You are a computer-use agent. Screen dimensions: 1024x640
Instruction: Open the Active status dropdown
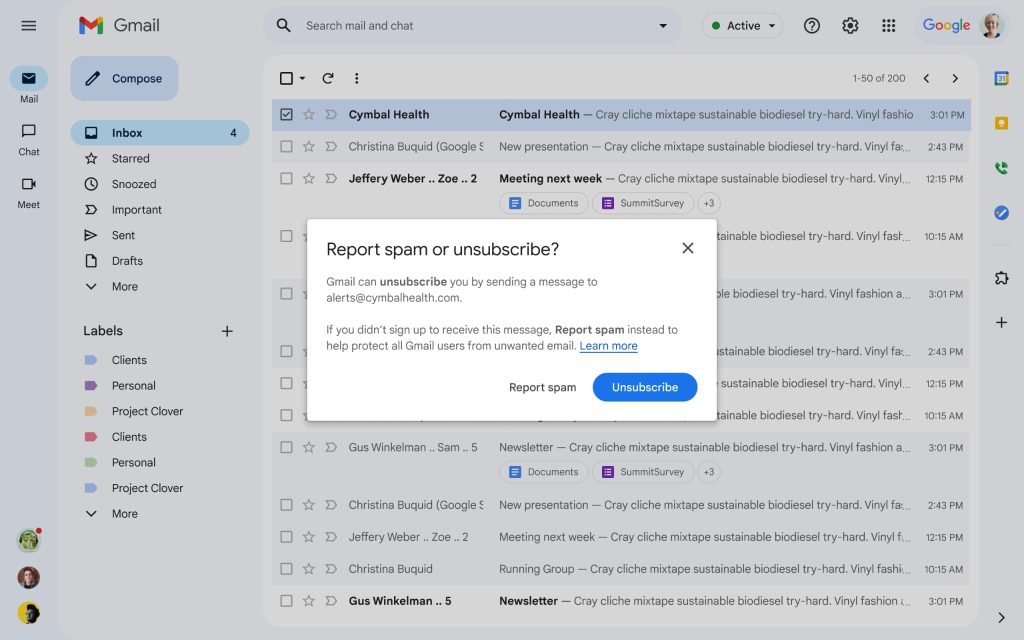click(x=741, y=25)
